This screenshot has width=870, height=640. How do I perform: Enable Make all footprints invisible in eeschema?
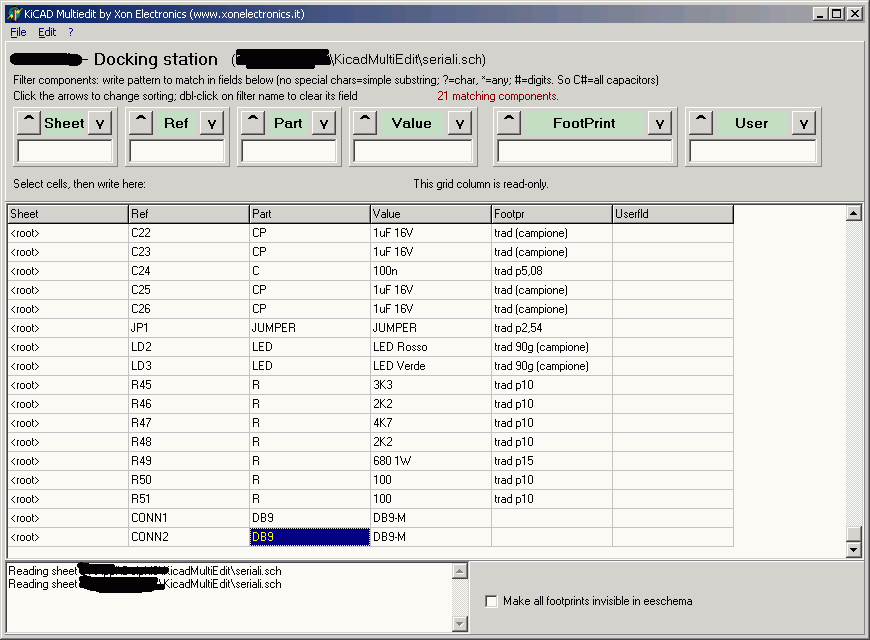[491, 601]
